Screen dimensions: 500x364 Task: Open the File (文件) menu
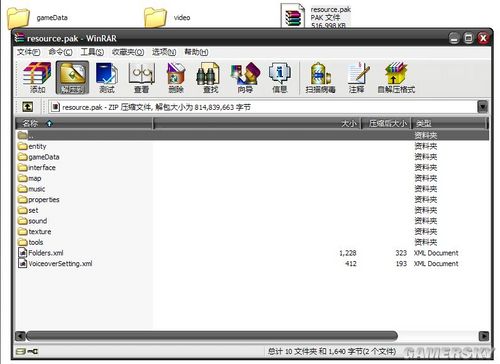pos(28,52)
